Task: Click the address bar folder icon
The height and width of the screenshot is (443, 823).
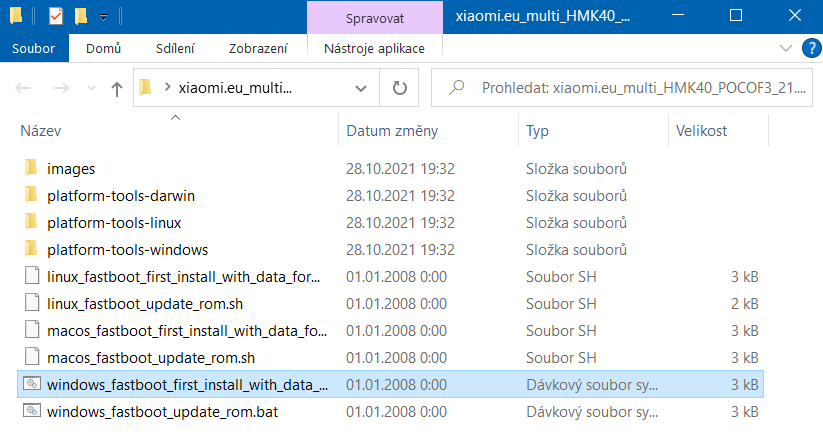Action: [145, 87]
